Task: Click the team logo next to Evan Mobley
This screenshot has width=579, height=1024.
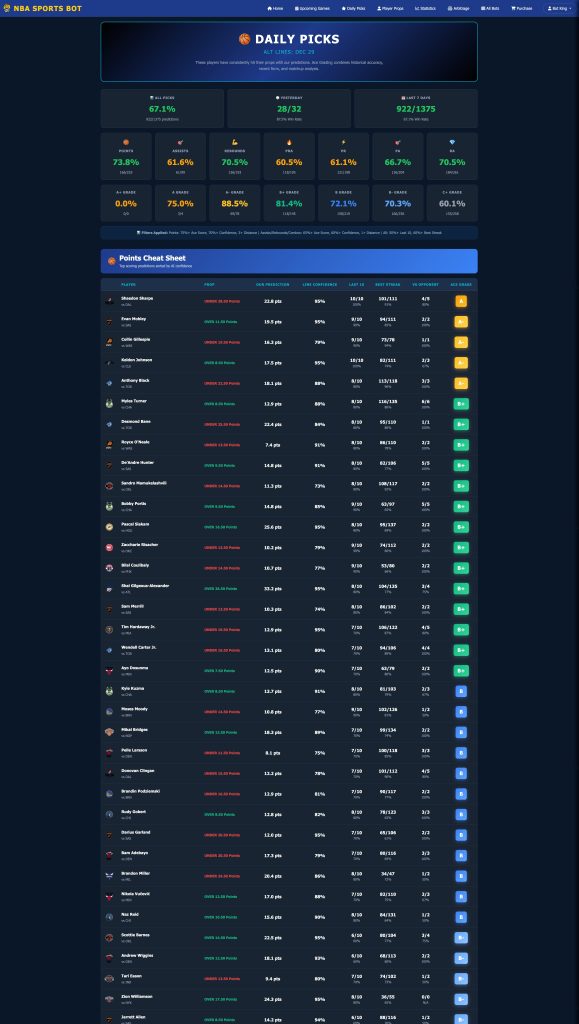Action: (110, 321)
